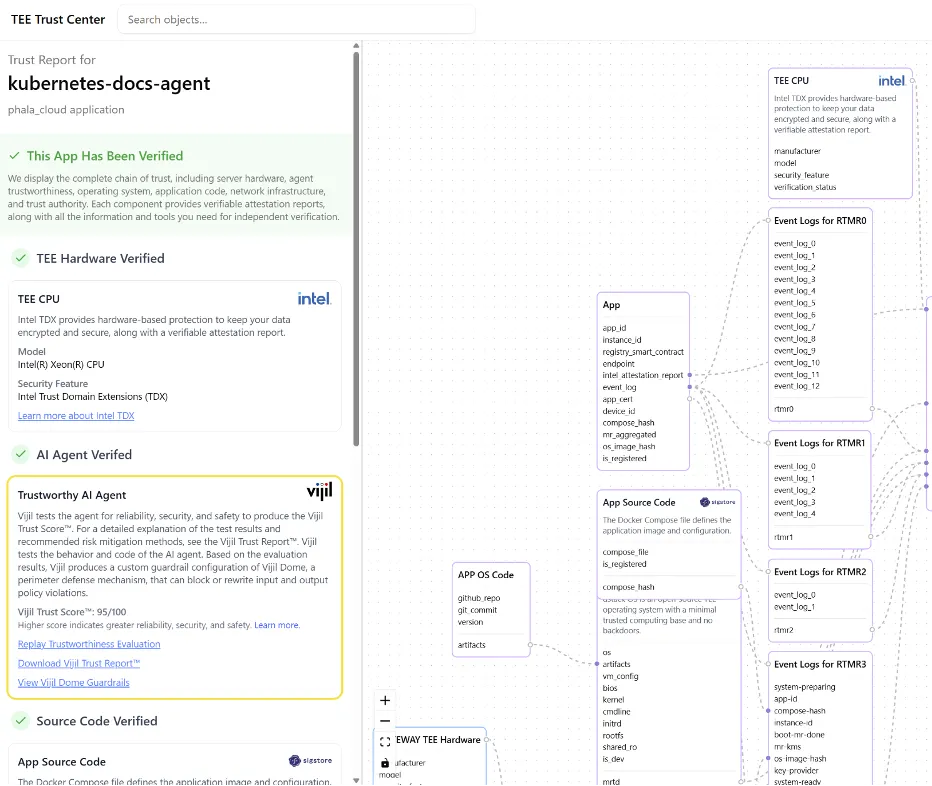This screenshot has width=932, height=786.
Task: Click the sigstore logo in App Source Code node
Action: [x=717, y=502]
